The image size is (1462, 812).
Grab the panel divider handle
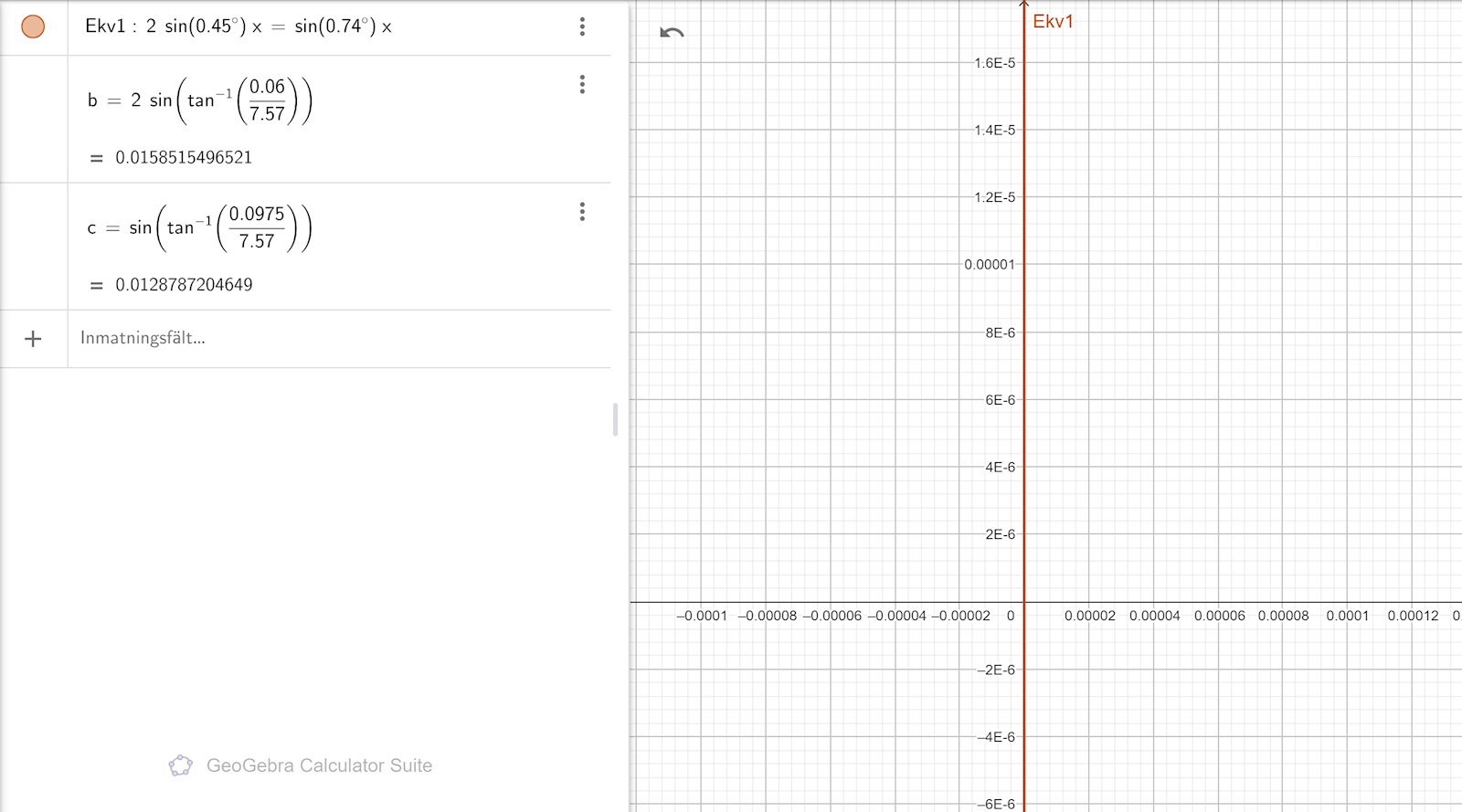click(x=615, y=419)
